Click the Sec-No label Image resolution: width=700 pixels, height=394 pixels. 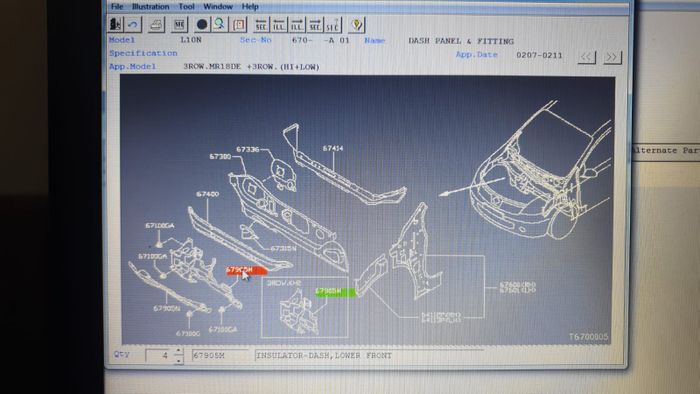click(255, 40)
